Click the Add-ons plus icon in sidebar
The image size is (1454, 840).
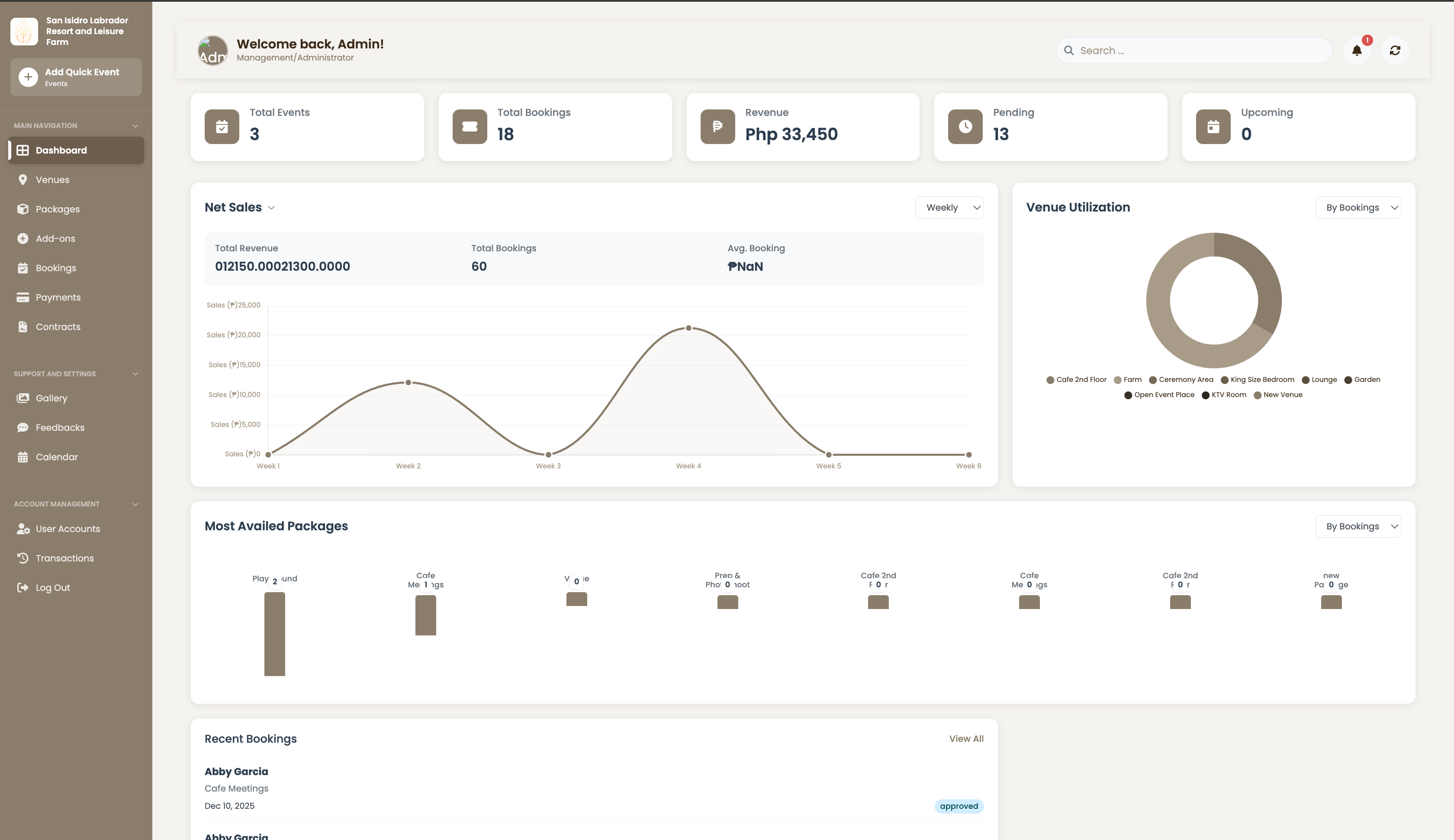23,238
